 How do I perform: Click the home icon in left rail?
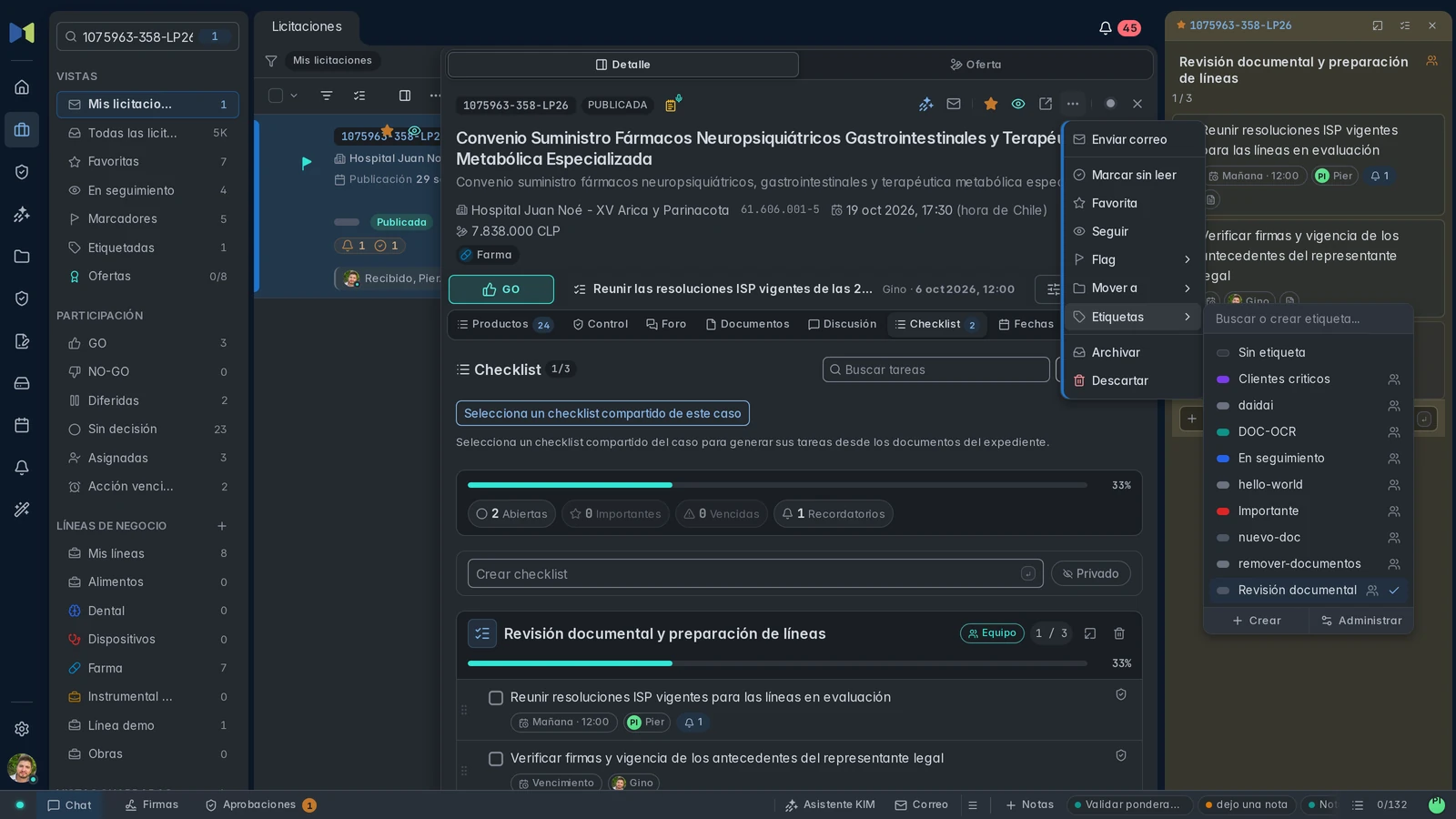[22, 87]
